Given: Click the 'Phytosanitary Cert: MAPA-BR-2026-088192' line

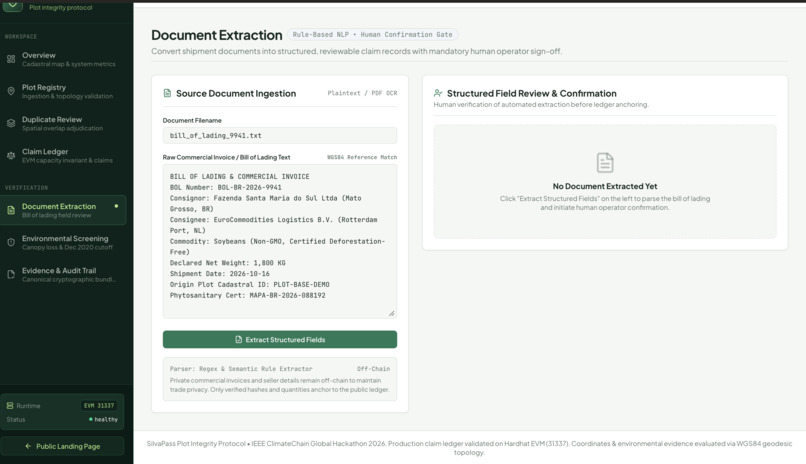Looking at the screenshot, I should [x=247, y=295].
